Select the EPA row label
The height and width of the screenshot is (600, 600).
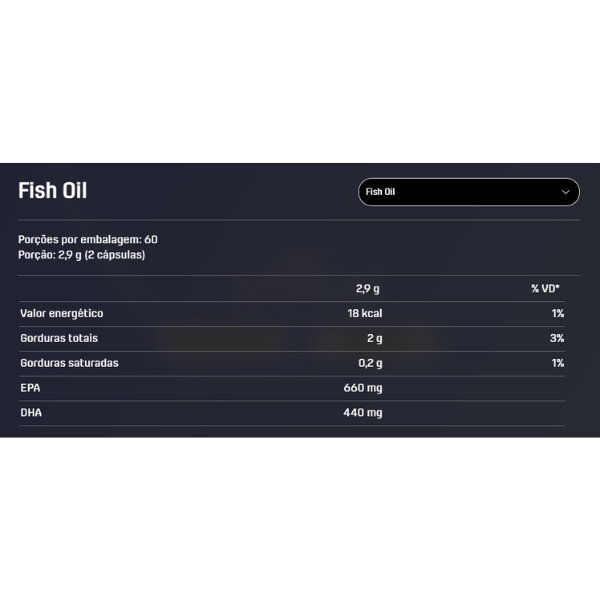click(x=30, y=388)
